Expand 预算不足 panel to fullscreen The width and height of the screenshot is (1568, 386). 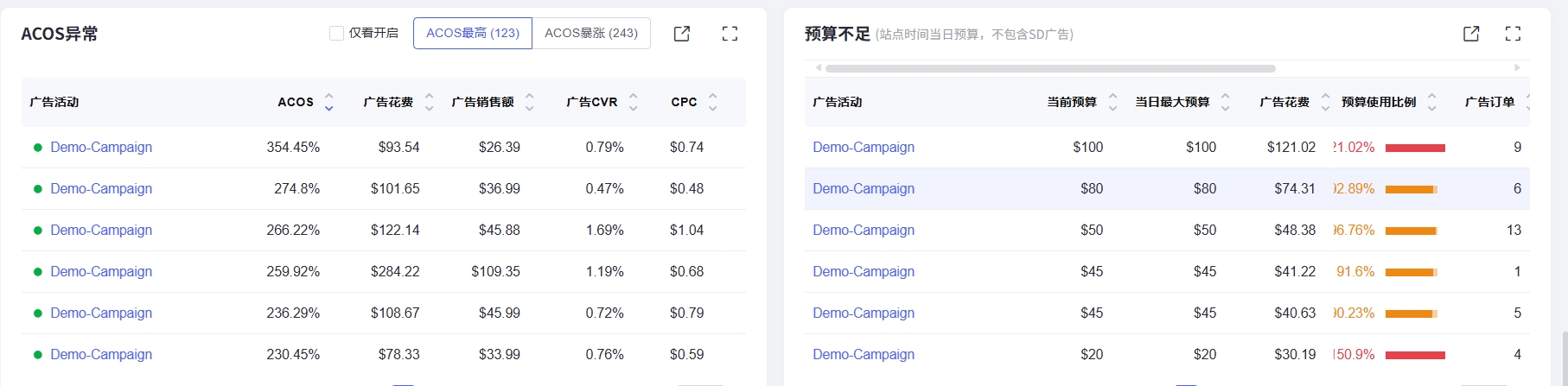[x=1513, y=34]
